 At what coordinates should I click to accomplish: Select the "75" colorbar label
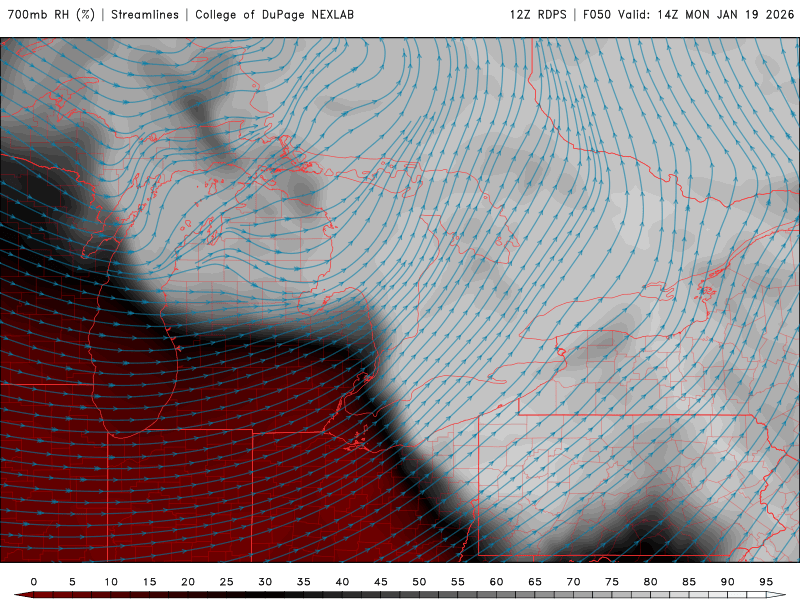coord(612,582)
